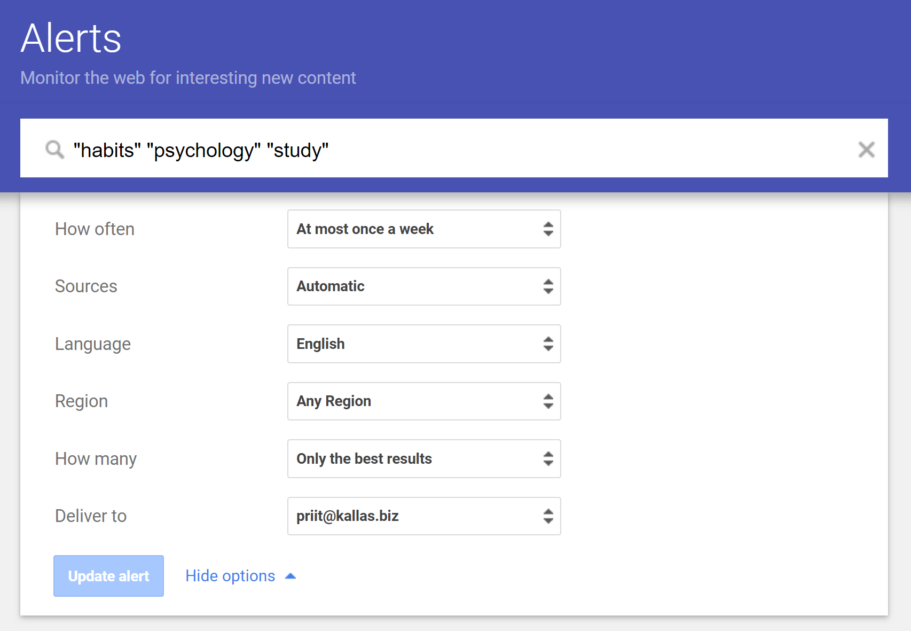Click the How often label
Screen dimensions: 911x631
(94, 229)
